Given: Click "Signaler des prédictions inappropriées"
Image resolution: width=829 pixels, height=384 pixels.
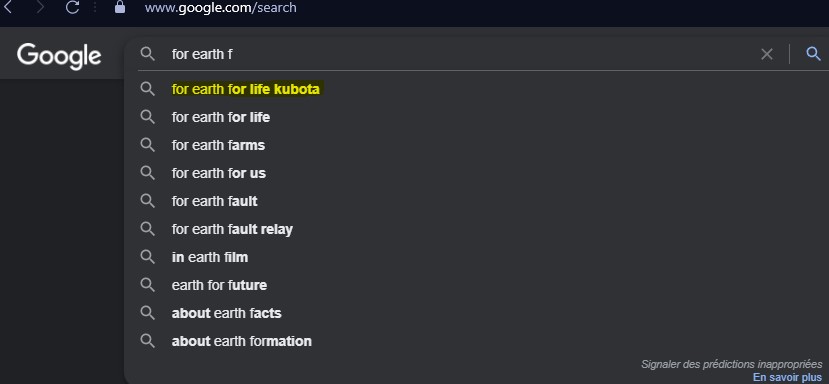Looking at the screenshot, I should [732, 364].
